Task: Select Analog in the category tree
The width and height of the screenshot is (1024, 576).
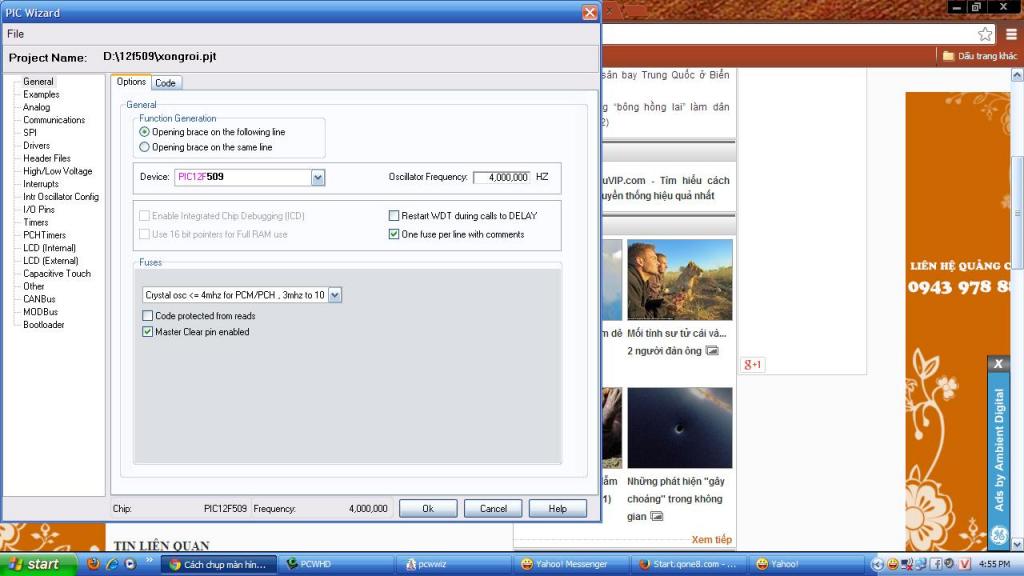Action: (x=36, y=107)
